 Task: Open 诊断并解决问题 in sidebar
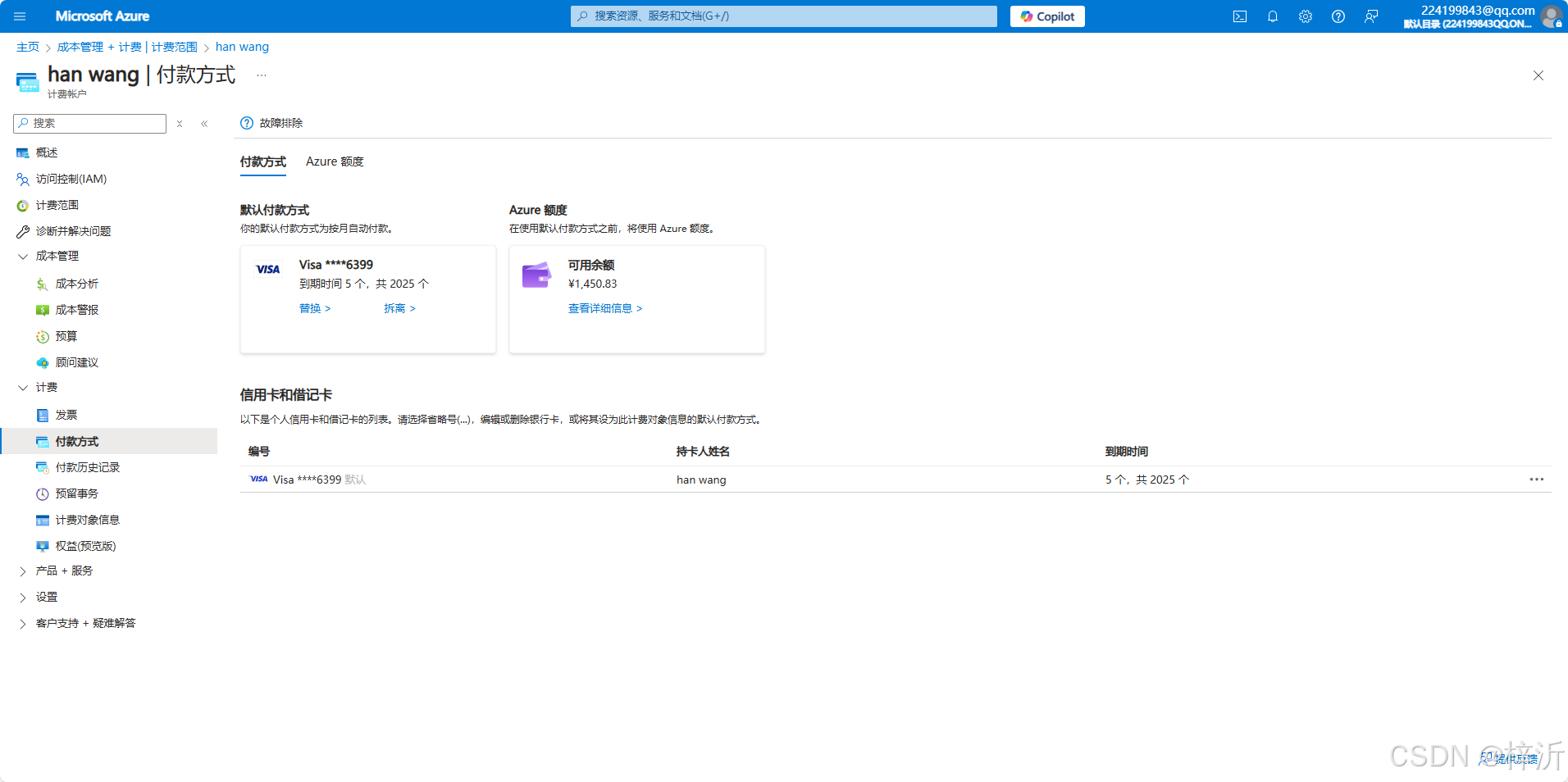pyautogui.click(x=73, y=231)
